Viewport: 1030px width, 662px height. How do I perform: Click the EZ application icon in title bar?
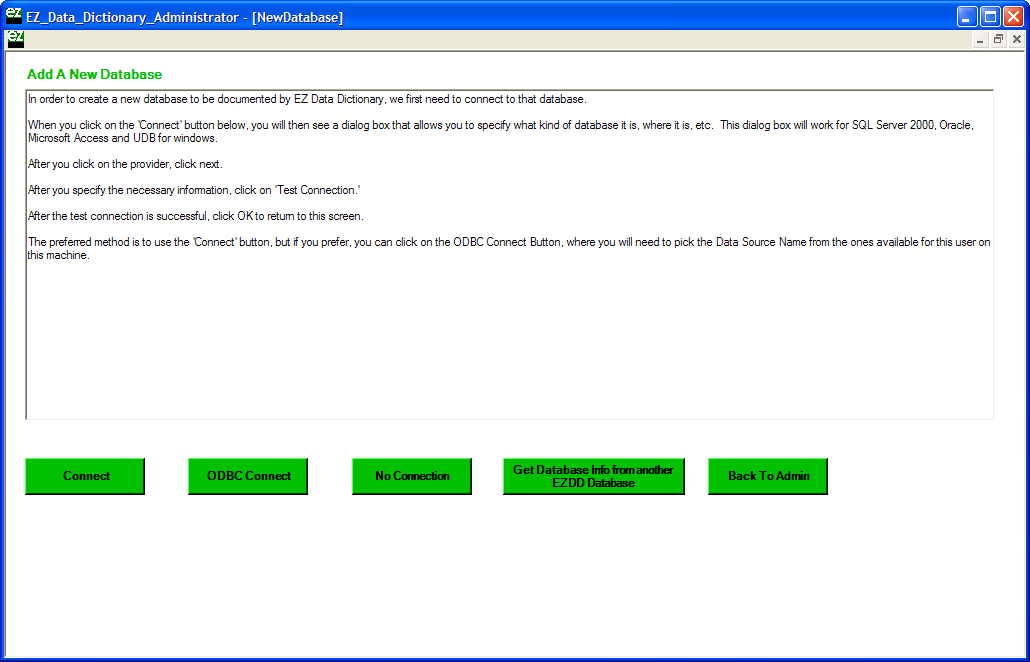tap(14, 16)
